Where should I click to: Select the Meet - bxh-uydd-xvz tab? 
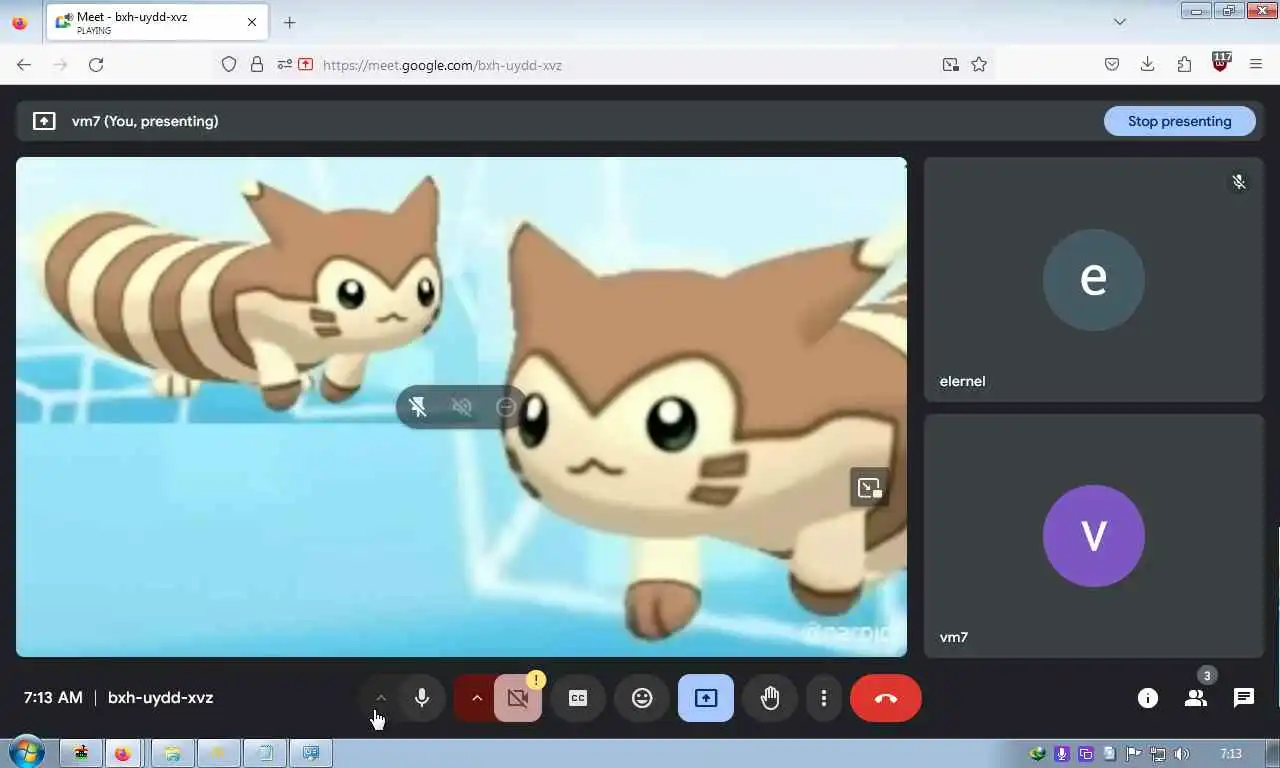157,23
